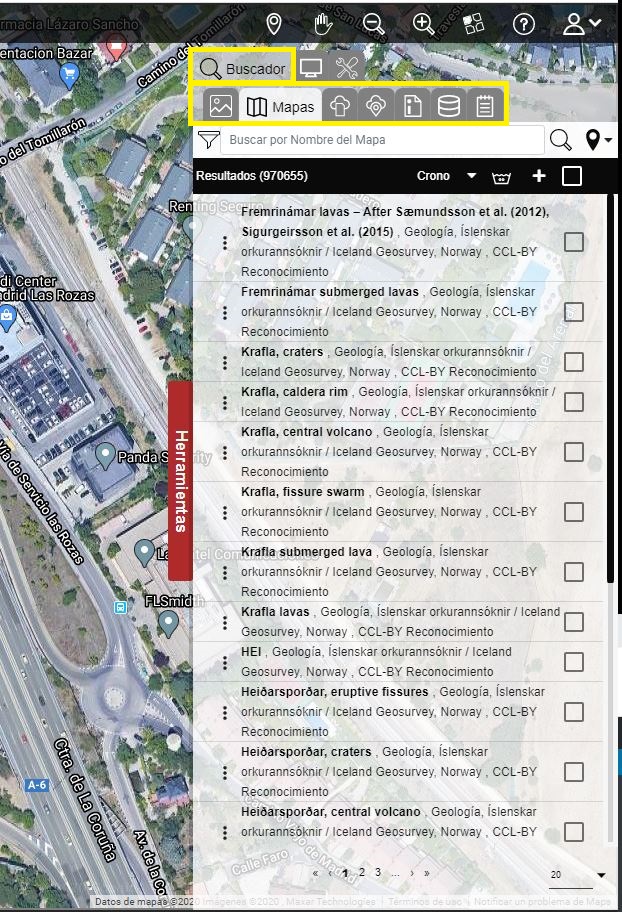Open the cloud upload tab

click(x=340, y=106)
